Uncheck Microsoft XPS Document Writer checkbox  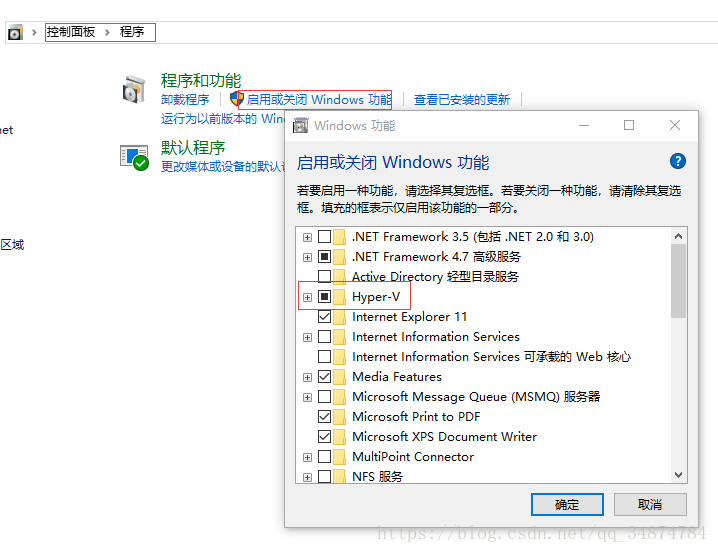(324, 437)
